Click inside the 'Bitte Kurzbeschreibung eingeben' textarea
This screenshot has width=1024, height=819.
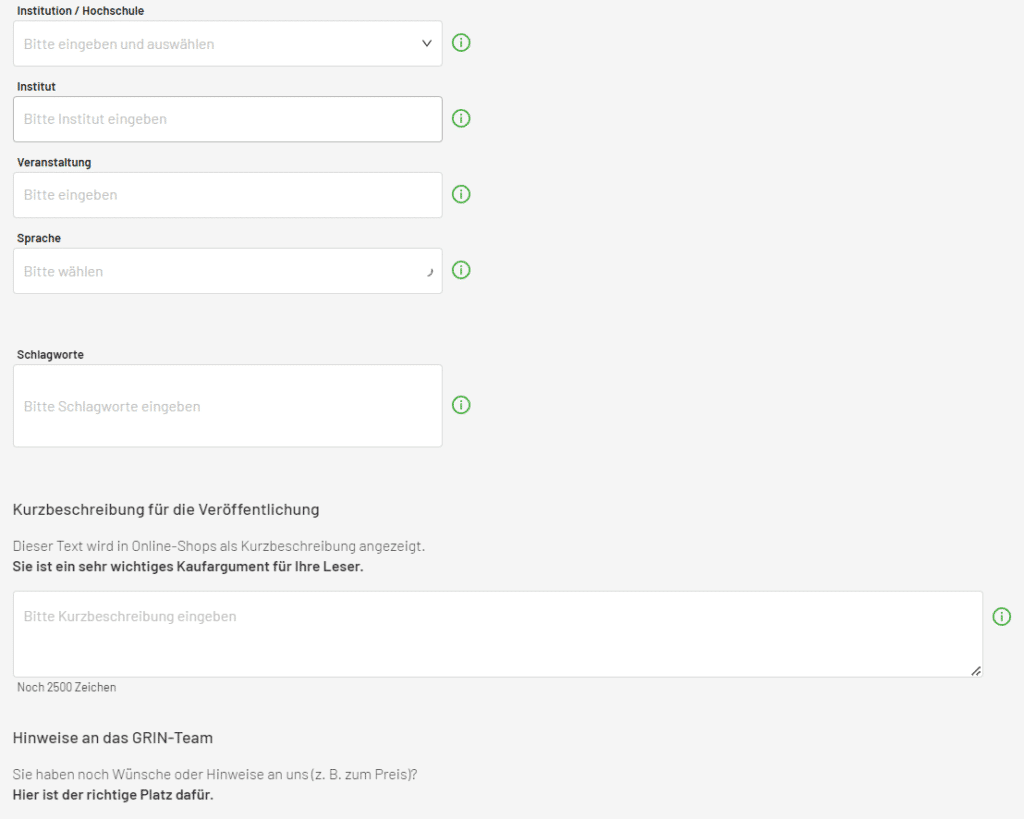pyautogui.click(x=497, y=634)
